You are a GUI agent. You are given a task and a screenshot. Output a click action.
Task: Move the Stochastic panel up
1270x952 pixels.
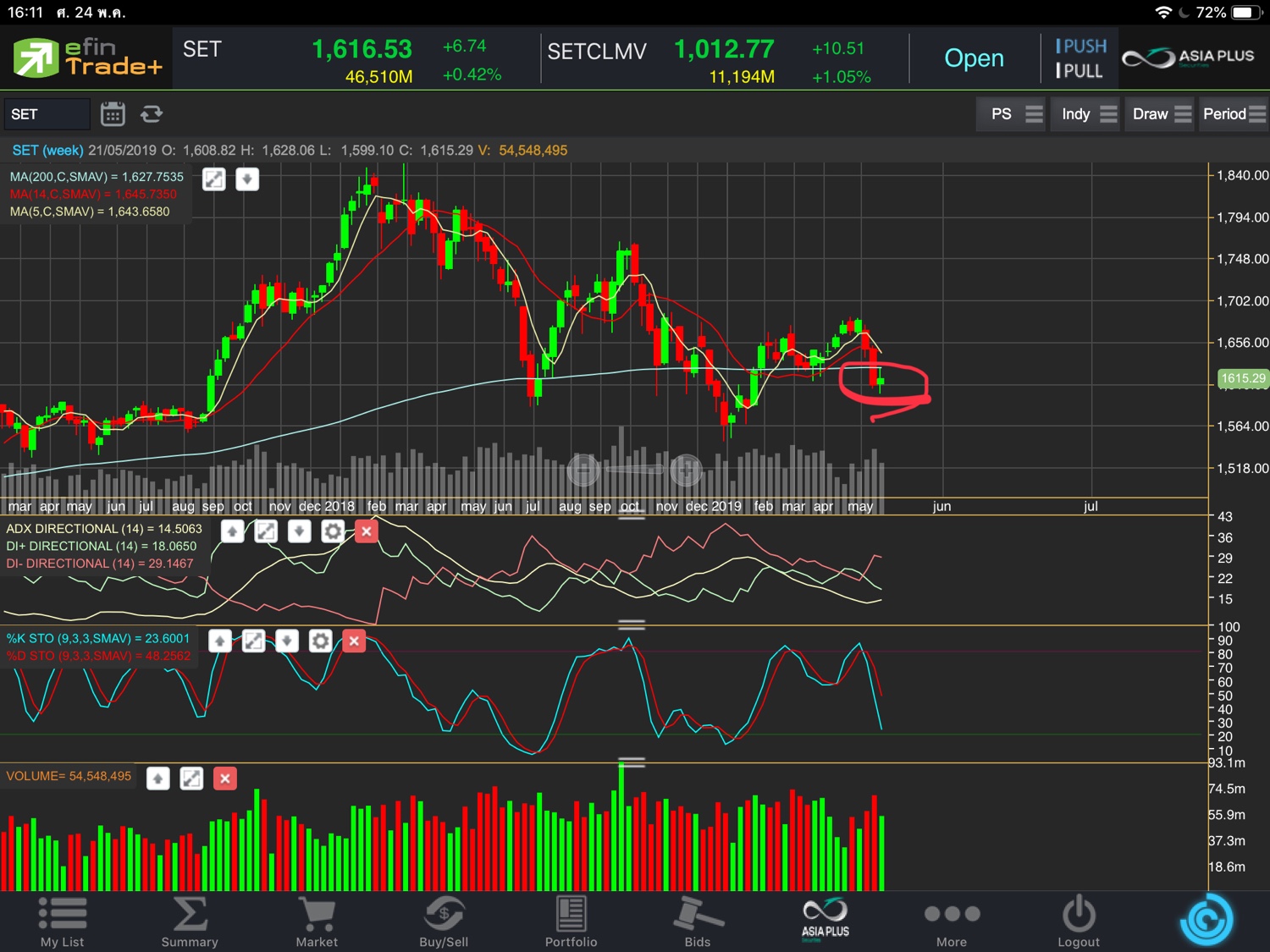pos(220,641)
